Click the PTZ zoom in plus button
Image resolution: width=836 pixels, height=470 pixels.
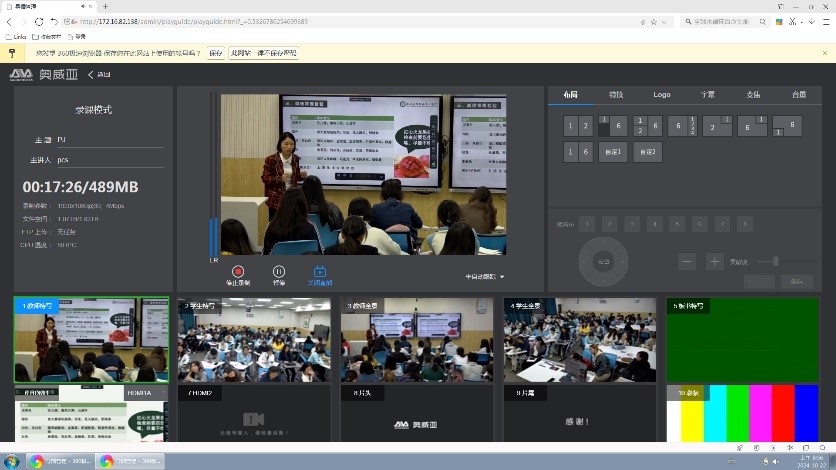pos(714,261)
